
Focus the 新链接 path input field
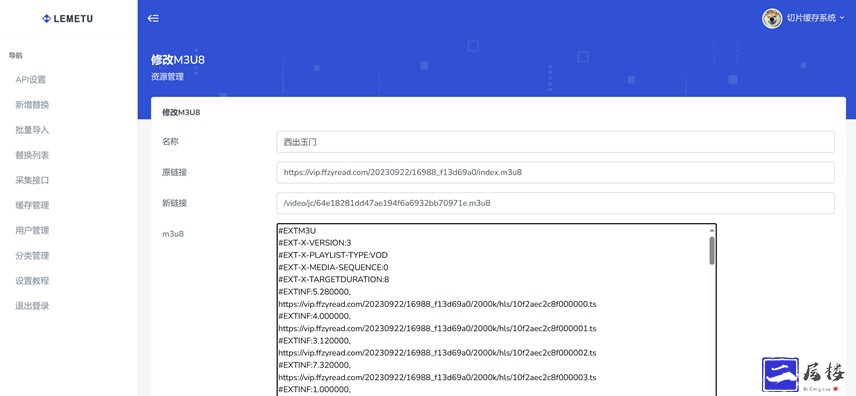(555, 203)
